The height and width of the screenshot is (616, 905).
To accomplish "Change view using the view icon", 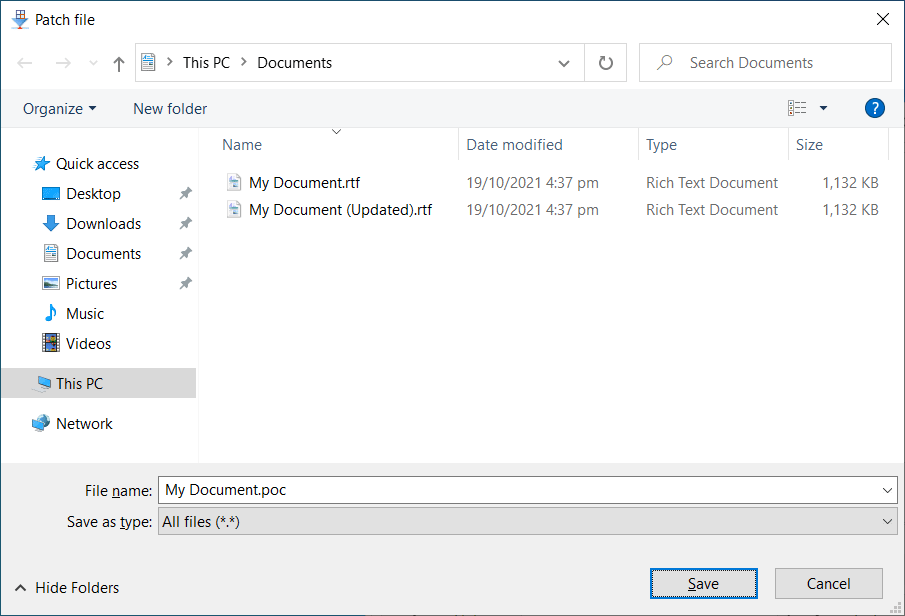I will pos(797,108).
